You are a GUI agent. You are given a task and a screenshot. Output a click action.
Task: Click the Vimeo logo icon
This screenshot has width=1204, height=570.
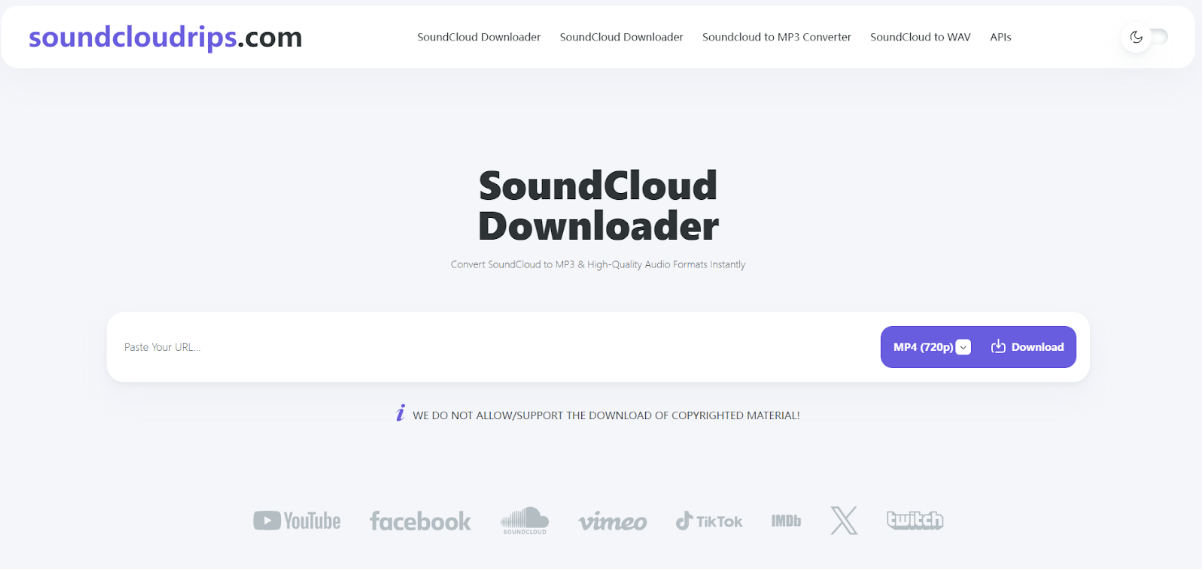[x=612, y=522]
